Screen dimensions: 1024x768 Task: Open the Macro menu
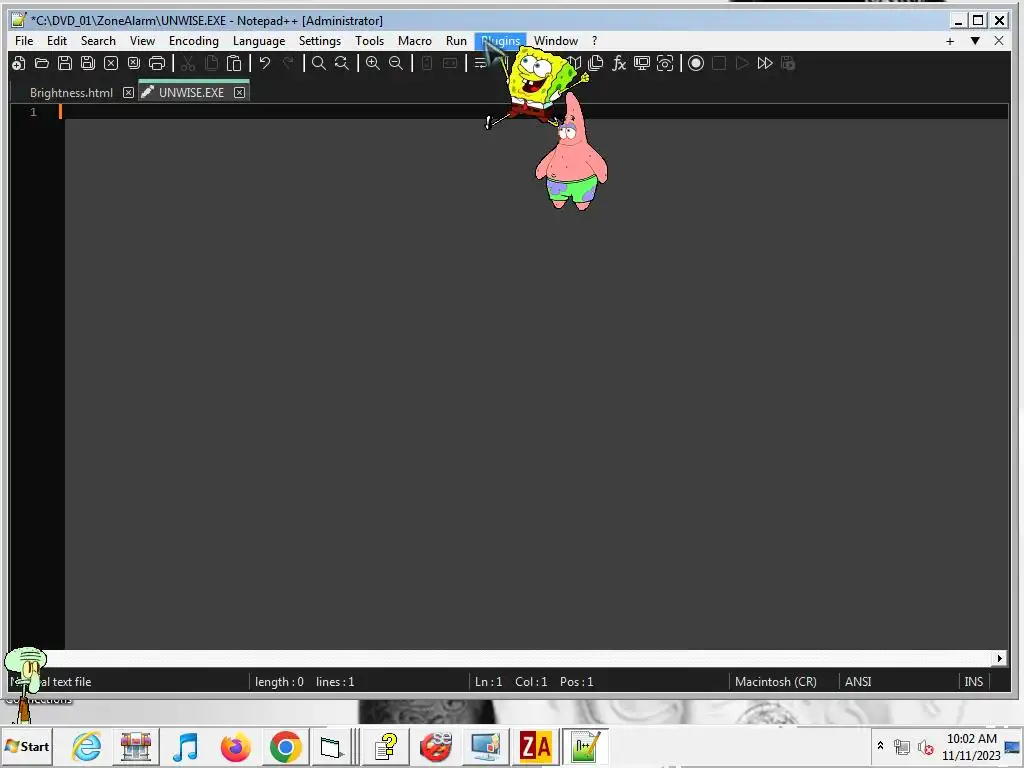click(415, 40)
